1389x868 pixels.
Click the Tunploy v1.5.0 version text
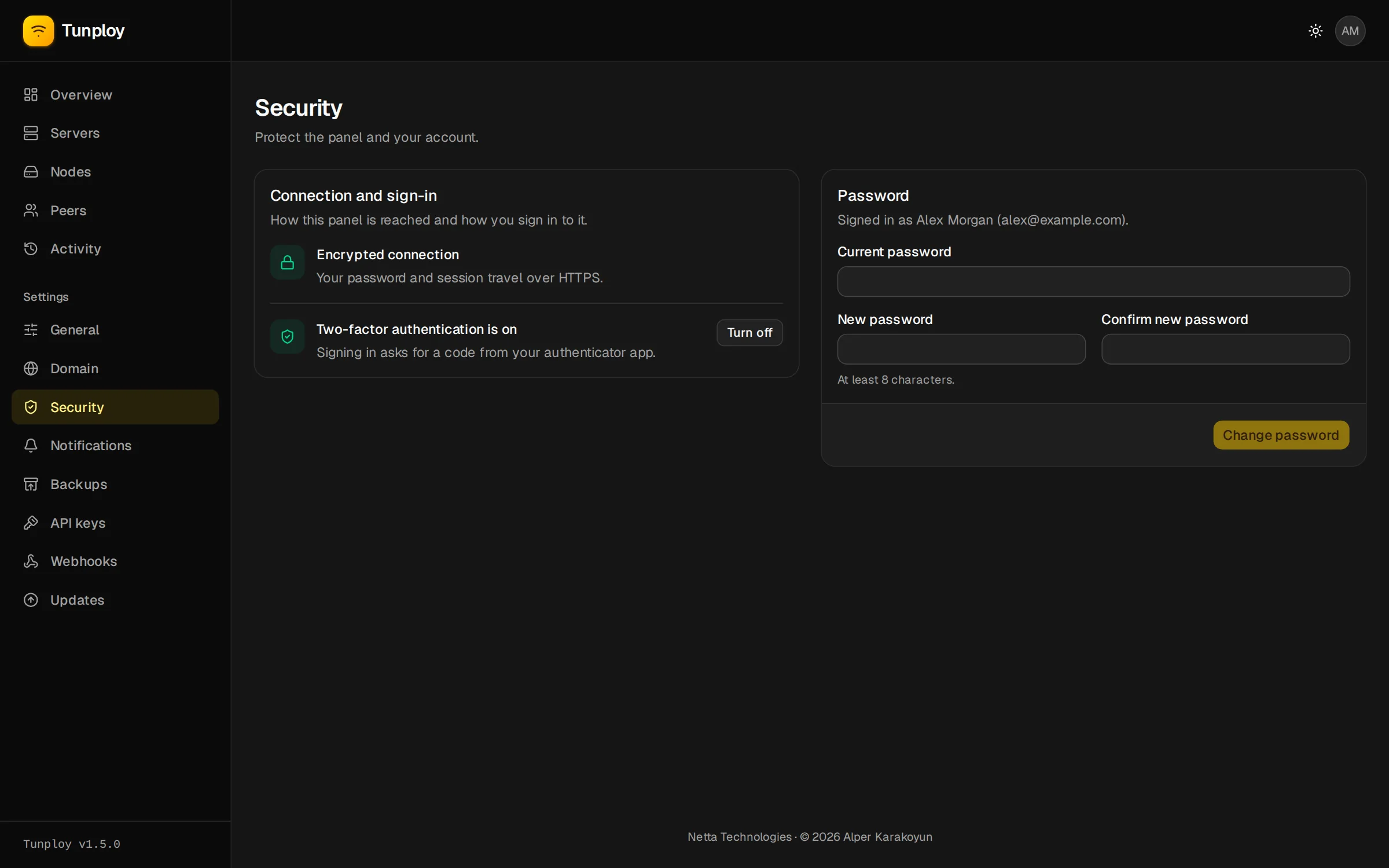click(x=72, y=844)
